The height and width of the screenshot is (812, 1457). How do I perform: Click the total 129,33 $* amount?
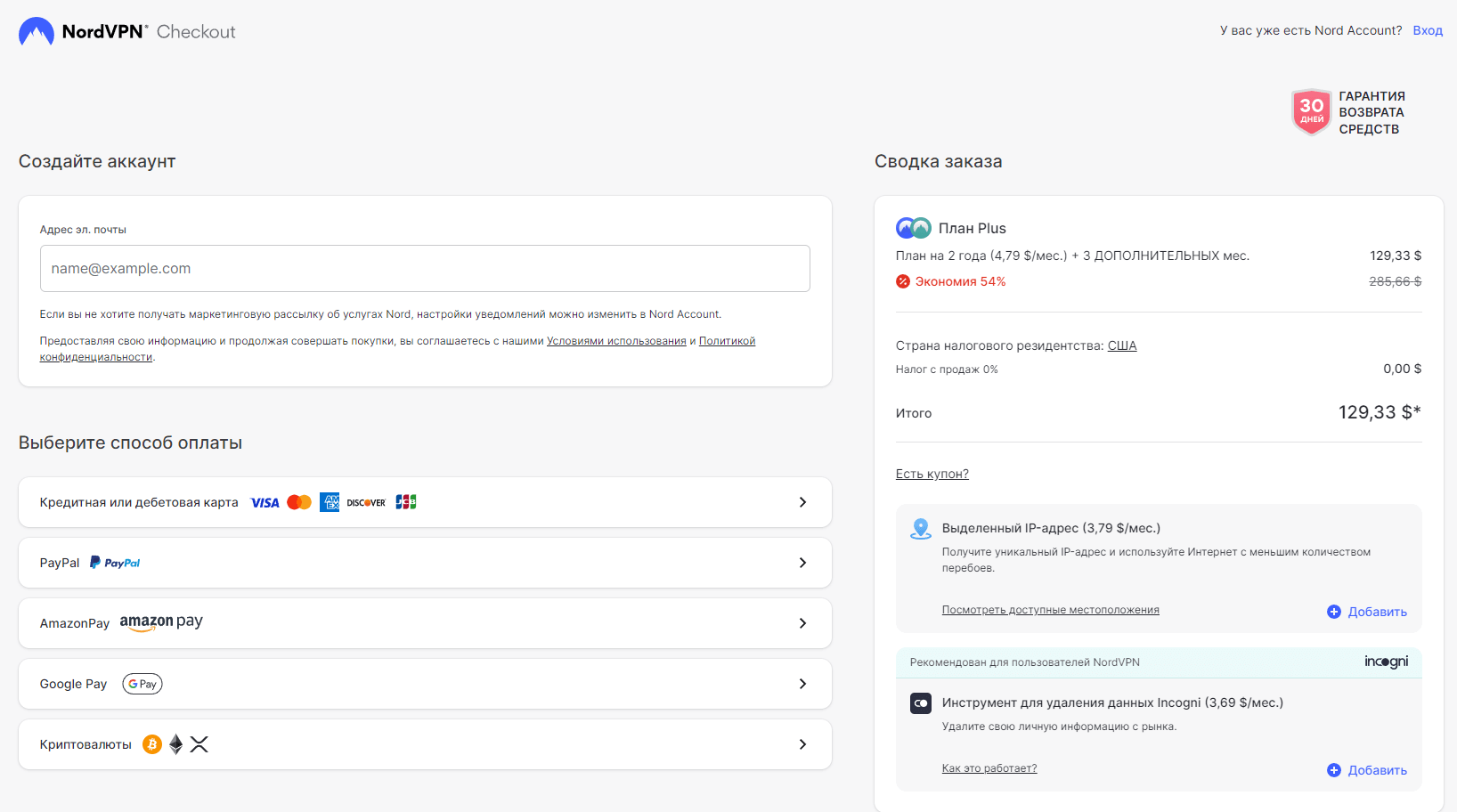(x=1380, y=412)
